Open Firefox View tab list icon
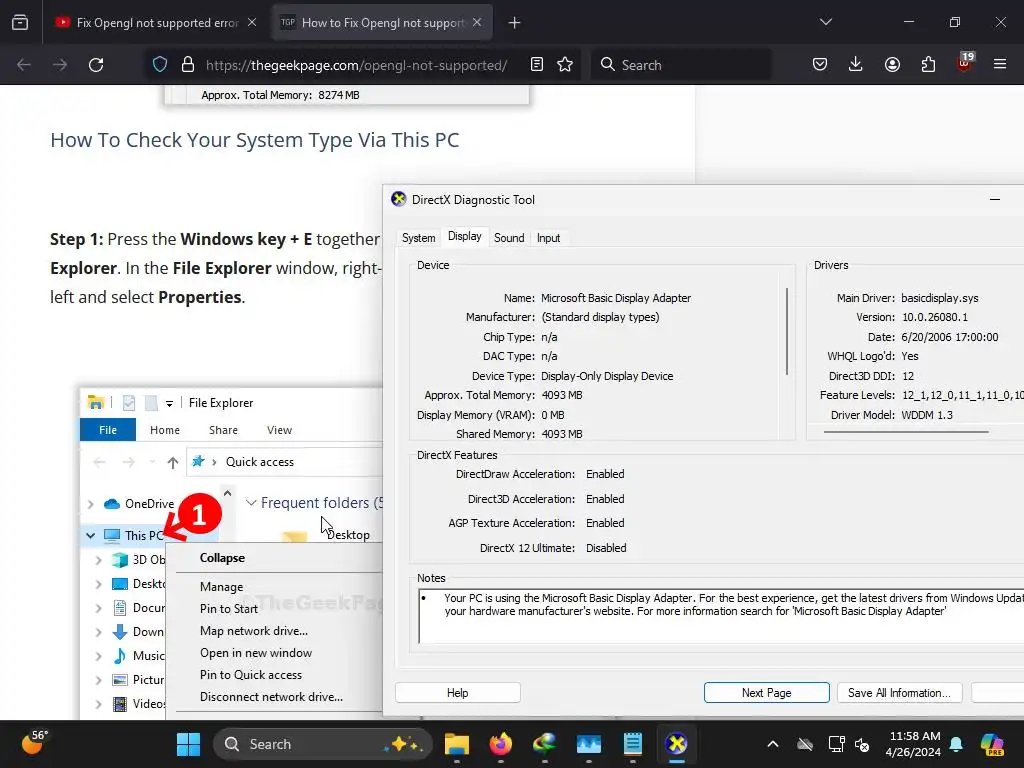Viewport: 1024px width, 768px height. pyautogui.click(x=20, y=23)
